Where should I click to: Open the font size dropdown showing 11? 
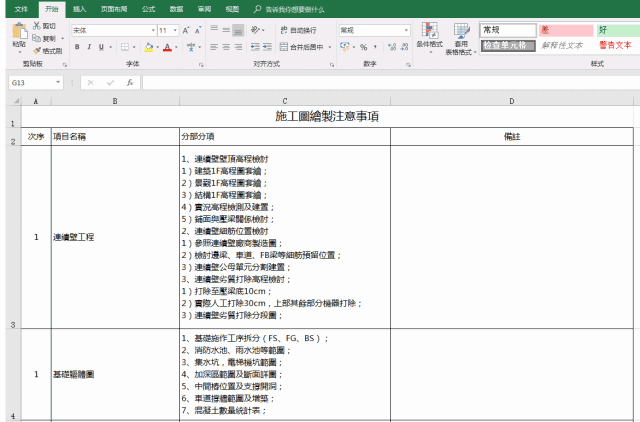tap(175, 30)
